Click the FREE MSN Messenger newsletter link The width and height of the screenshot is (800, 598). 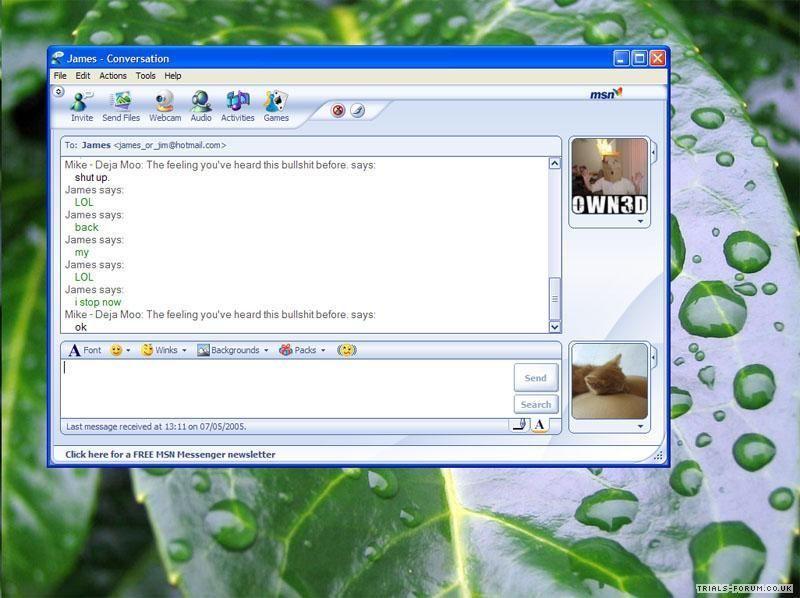pos(170,454)
